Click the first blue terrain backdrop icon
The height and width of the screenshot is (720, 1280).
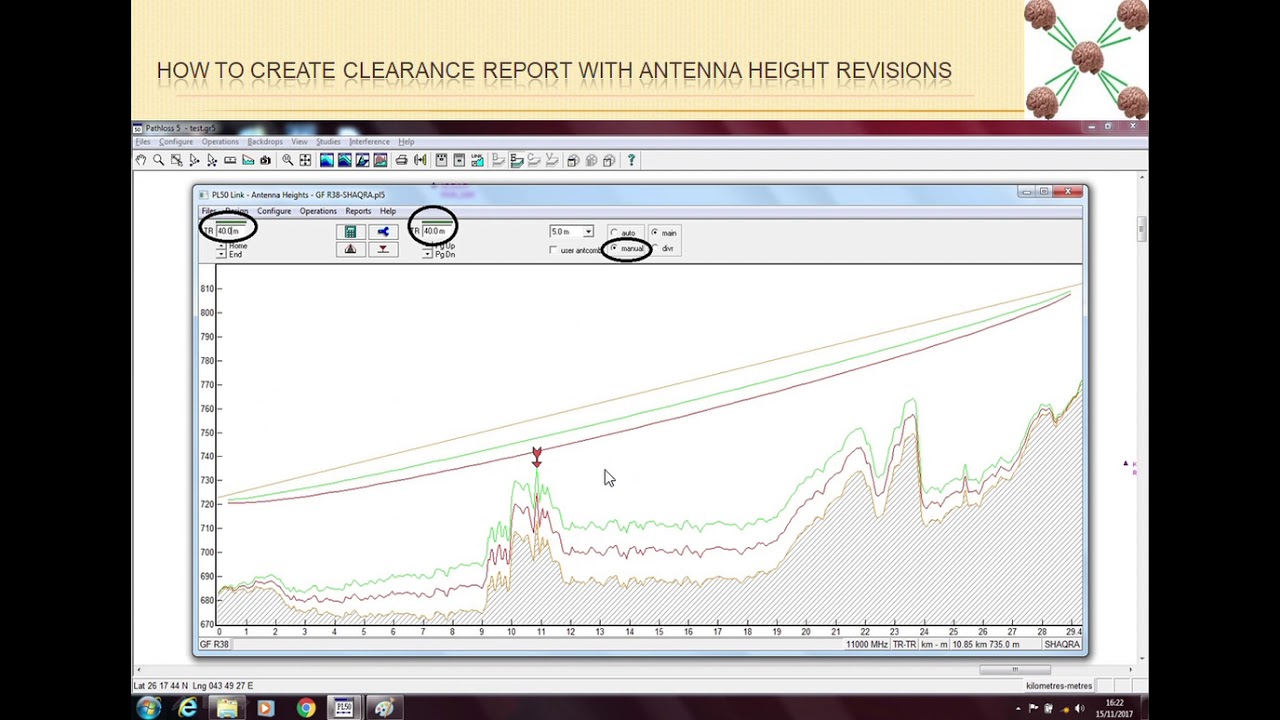coord(326,160)
